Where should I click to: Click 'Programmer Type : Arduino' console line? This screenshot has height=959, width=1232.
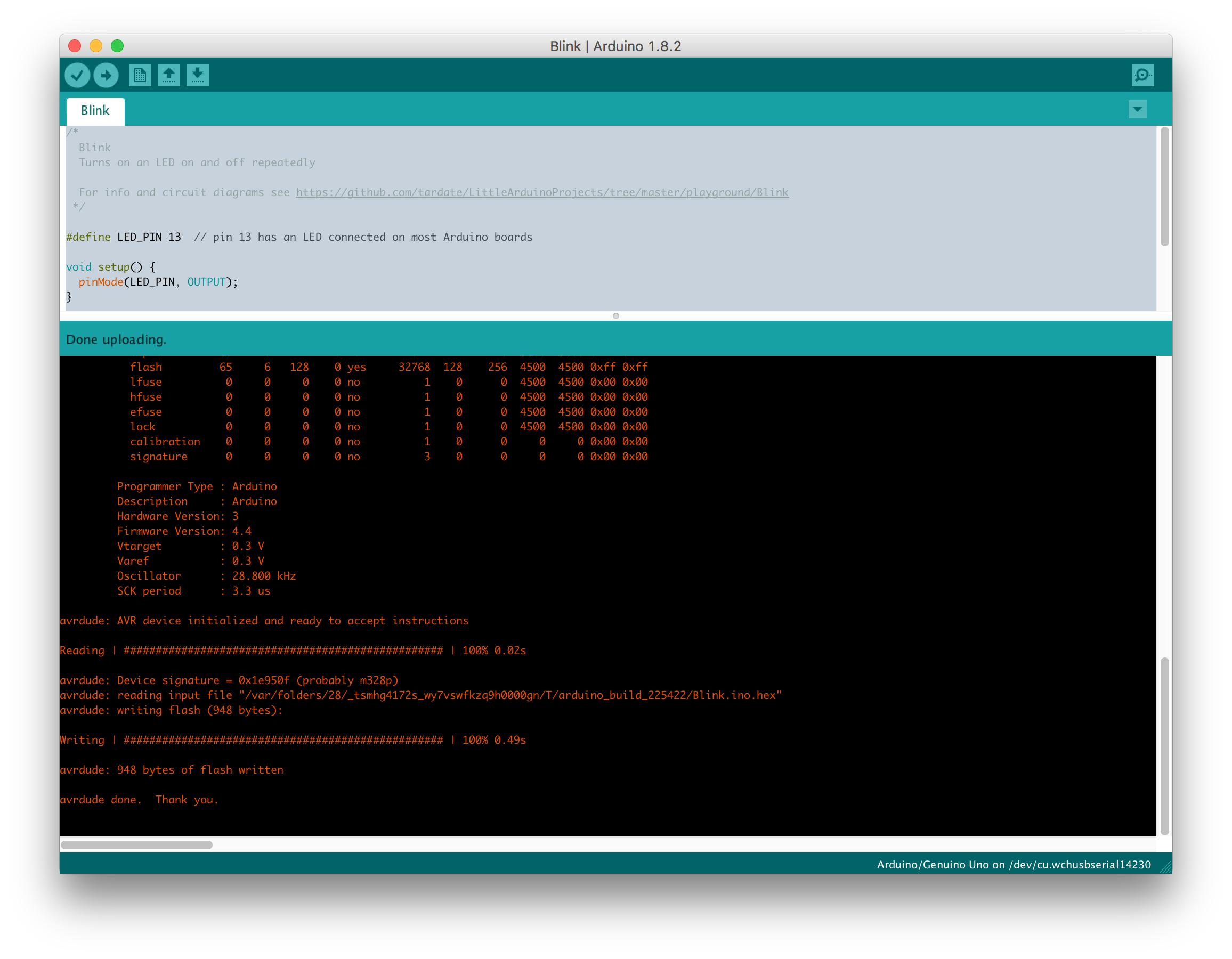[x=197, y=486]
